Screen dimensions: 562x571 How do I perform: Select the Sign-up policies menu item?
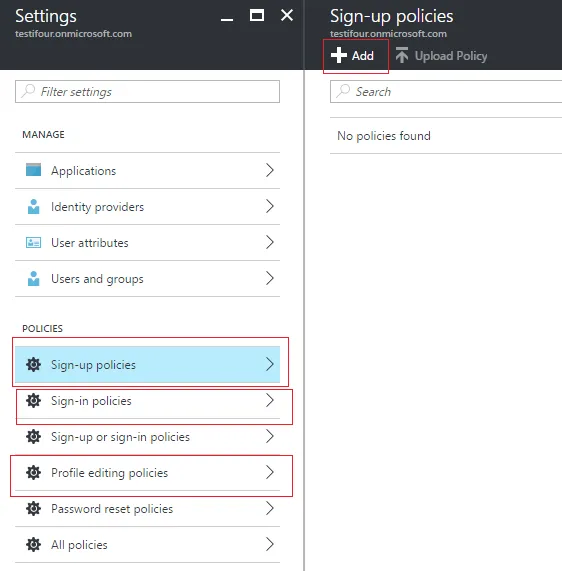(x=148, y=365)
